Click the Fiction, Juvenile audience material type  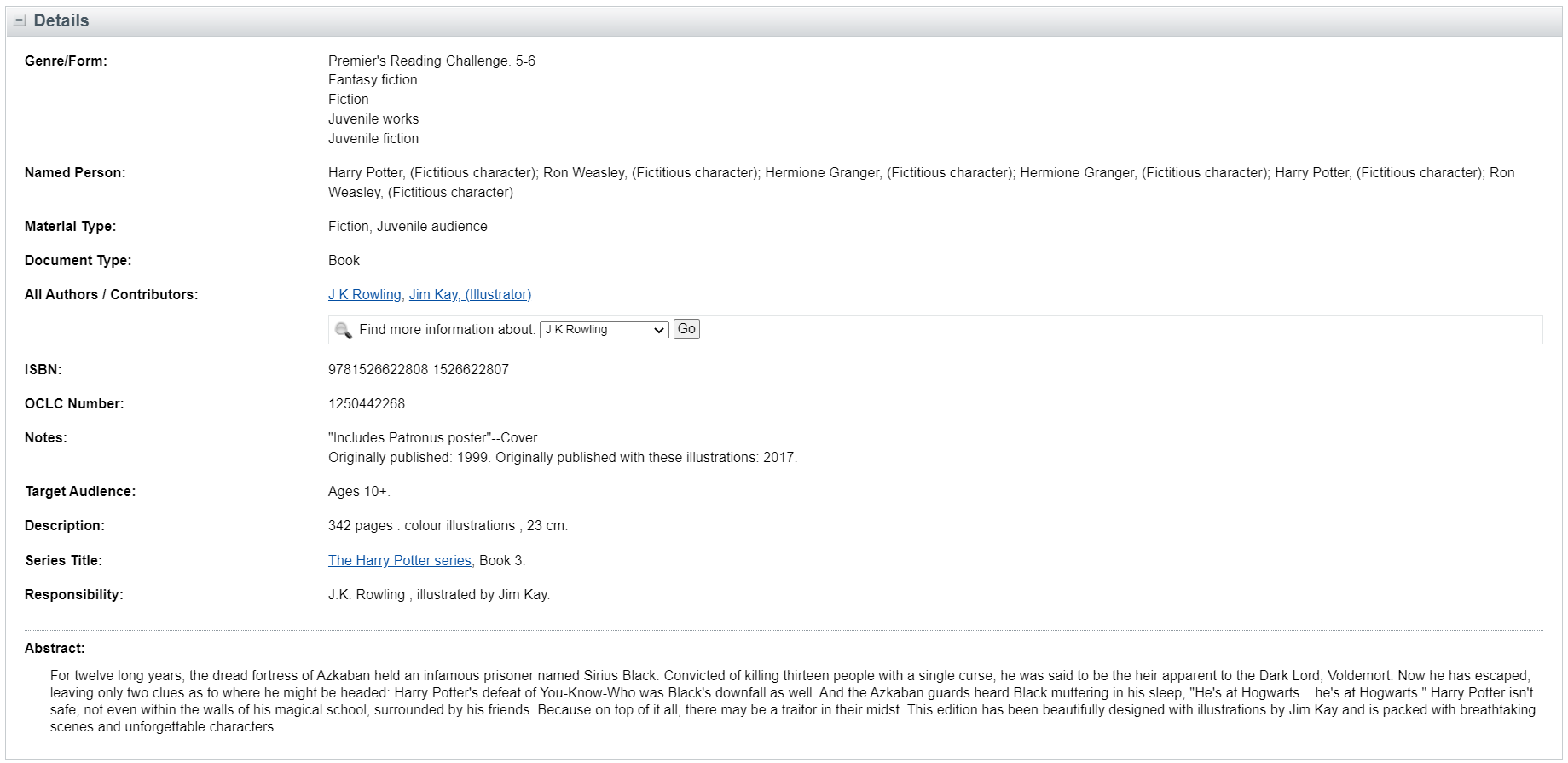coord(408,226)
